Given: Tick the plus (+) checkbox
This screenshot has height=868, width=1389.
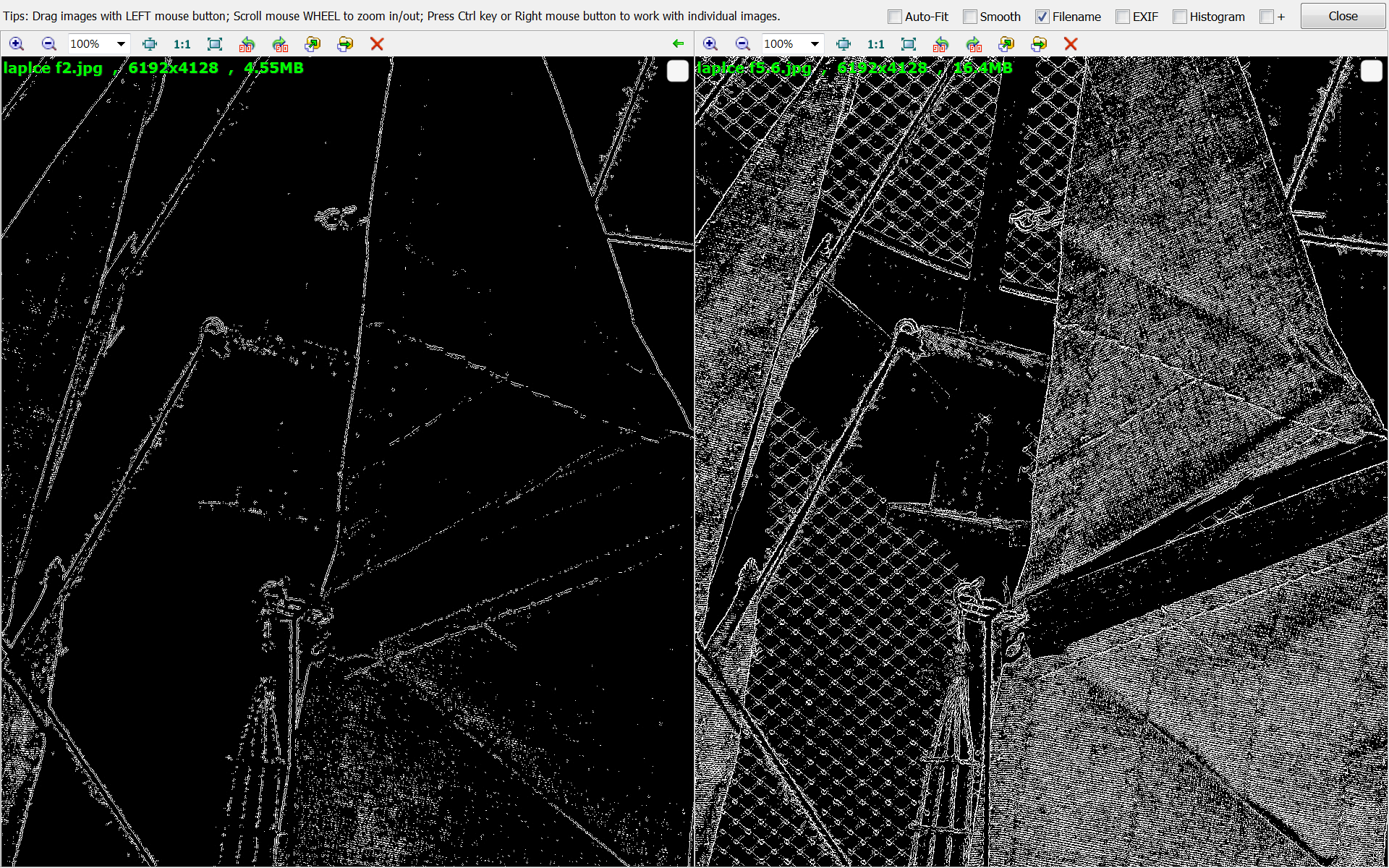Looking at the screenshot, I should (x=1267, y=17).
